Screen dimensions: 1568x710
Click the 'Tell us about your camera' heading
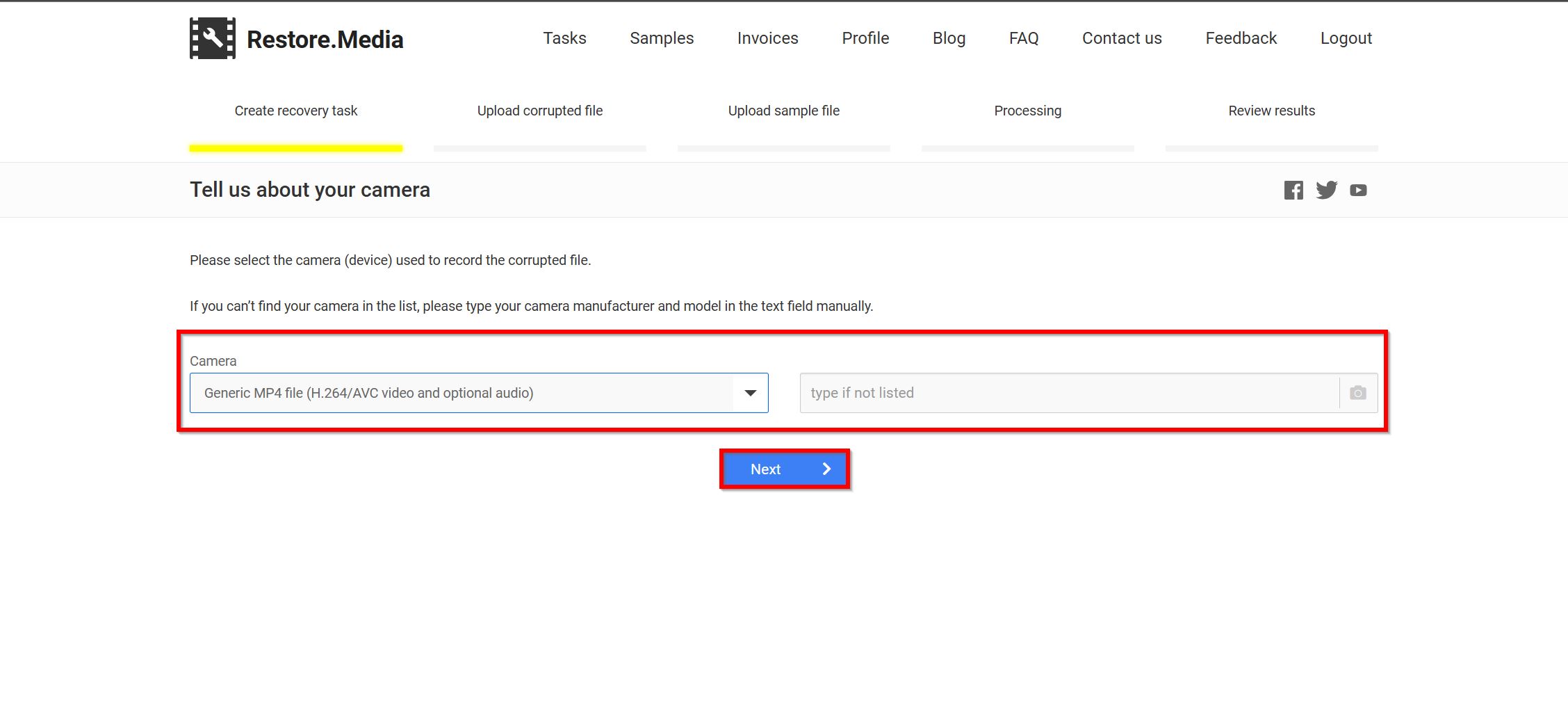point(310,190)
